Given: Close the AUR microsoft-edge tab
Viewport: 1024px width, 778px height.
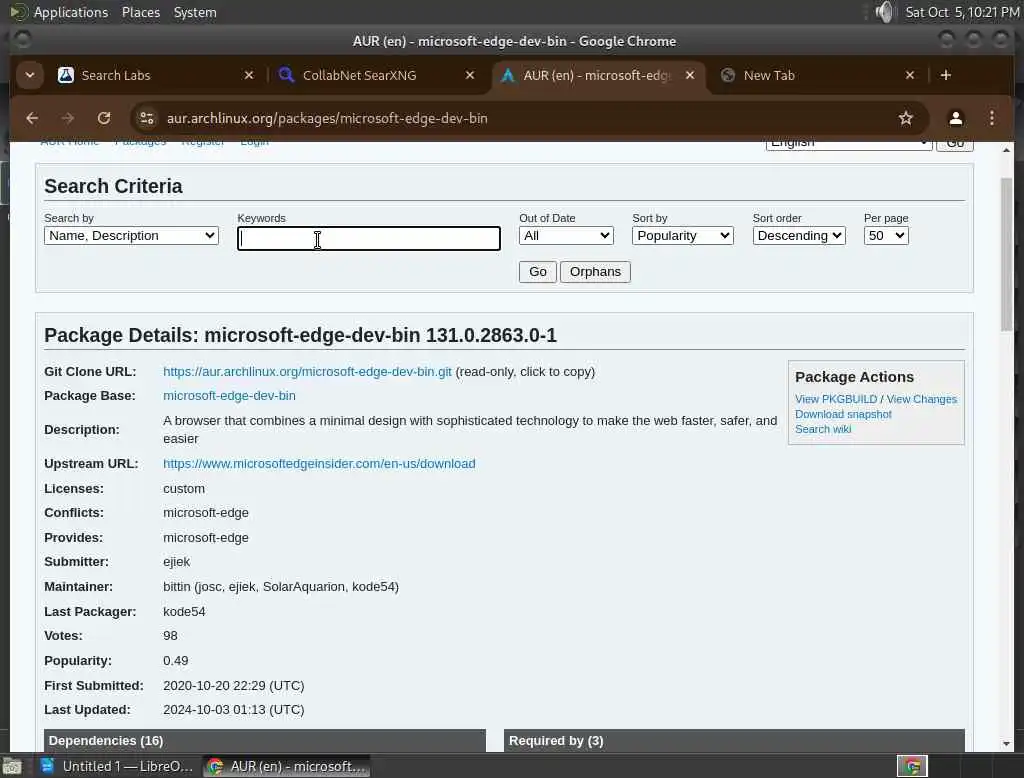Looking at the screenshot, I should [690, 75].
